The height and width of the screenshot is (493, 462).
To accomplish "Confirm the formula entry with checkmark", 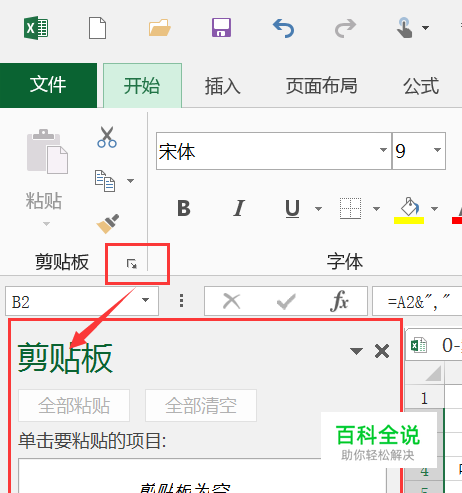I will pos(286,302).
